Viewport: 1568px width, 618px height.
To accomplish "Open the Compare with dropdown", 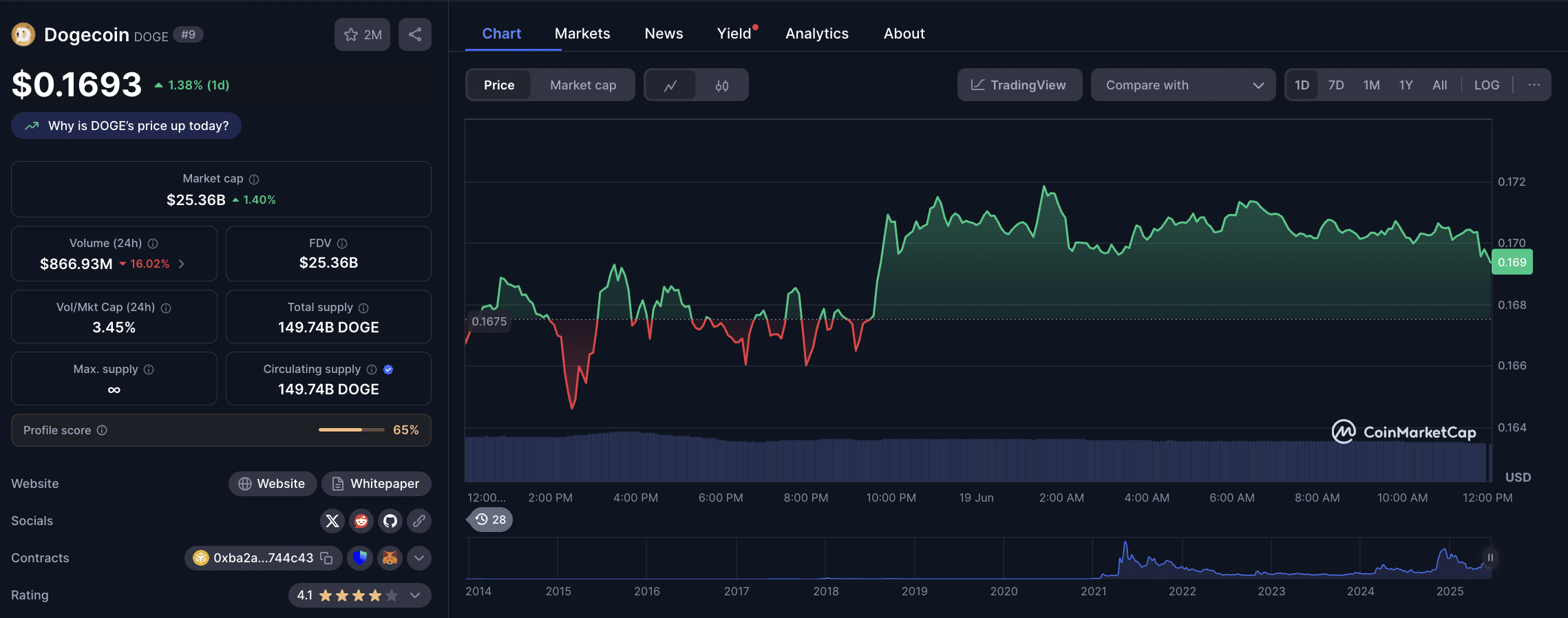I will tap(1183, 85).
